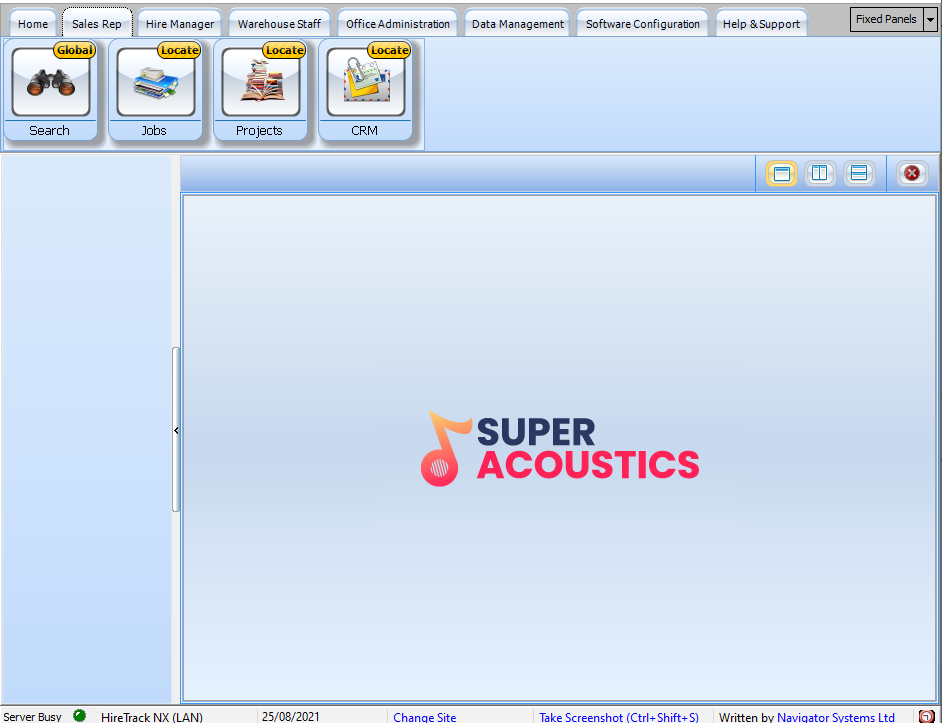Viewport: 942px width, 723px height.
Task: Collapse the left side panel arrow
Action: pos(176,430)
